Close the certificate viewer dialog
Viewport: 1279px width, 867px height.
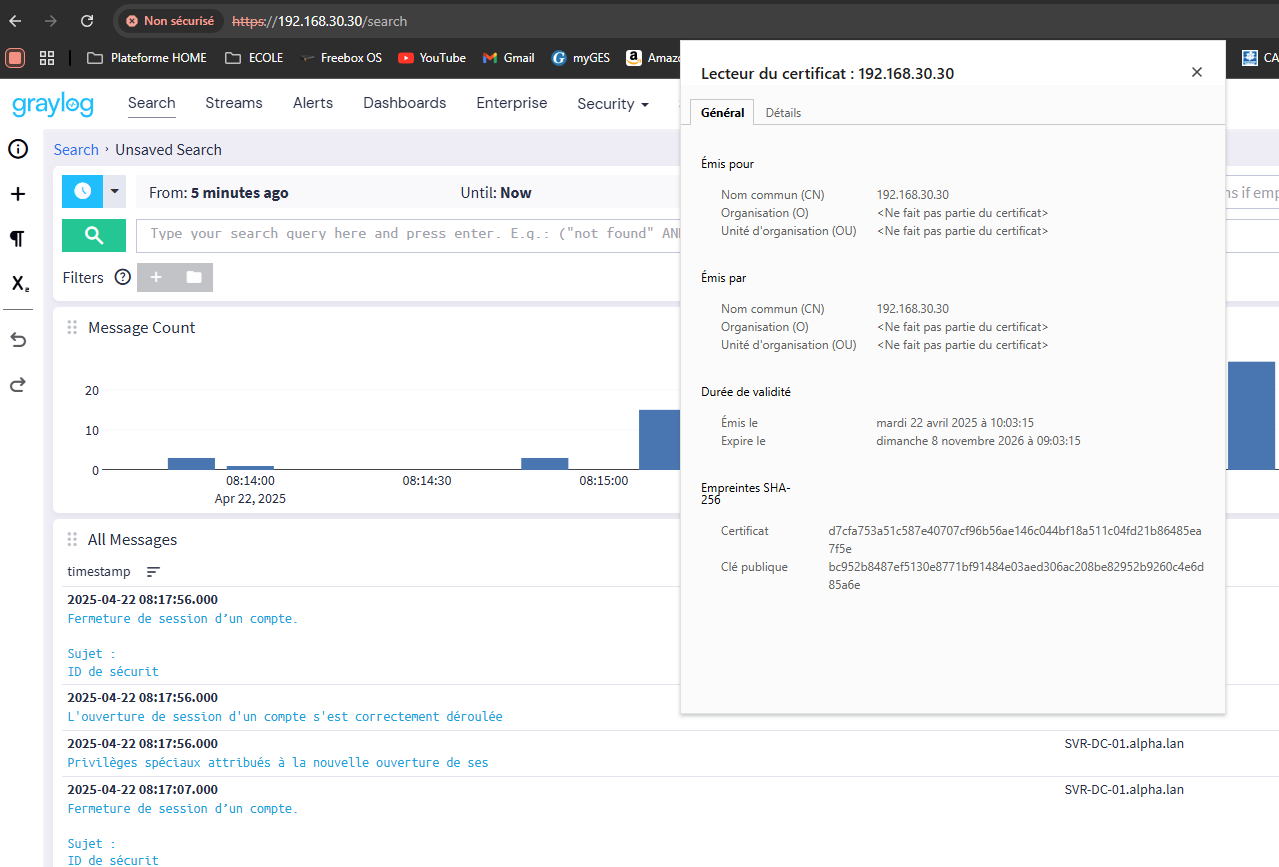coord(1197,72)
